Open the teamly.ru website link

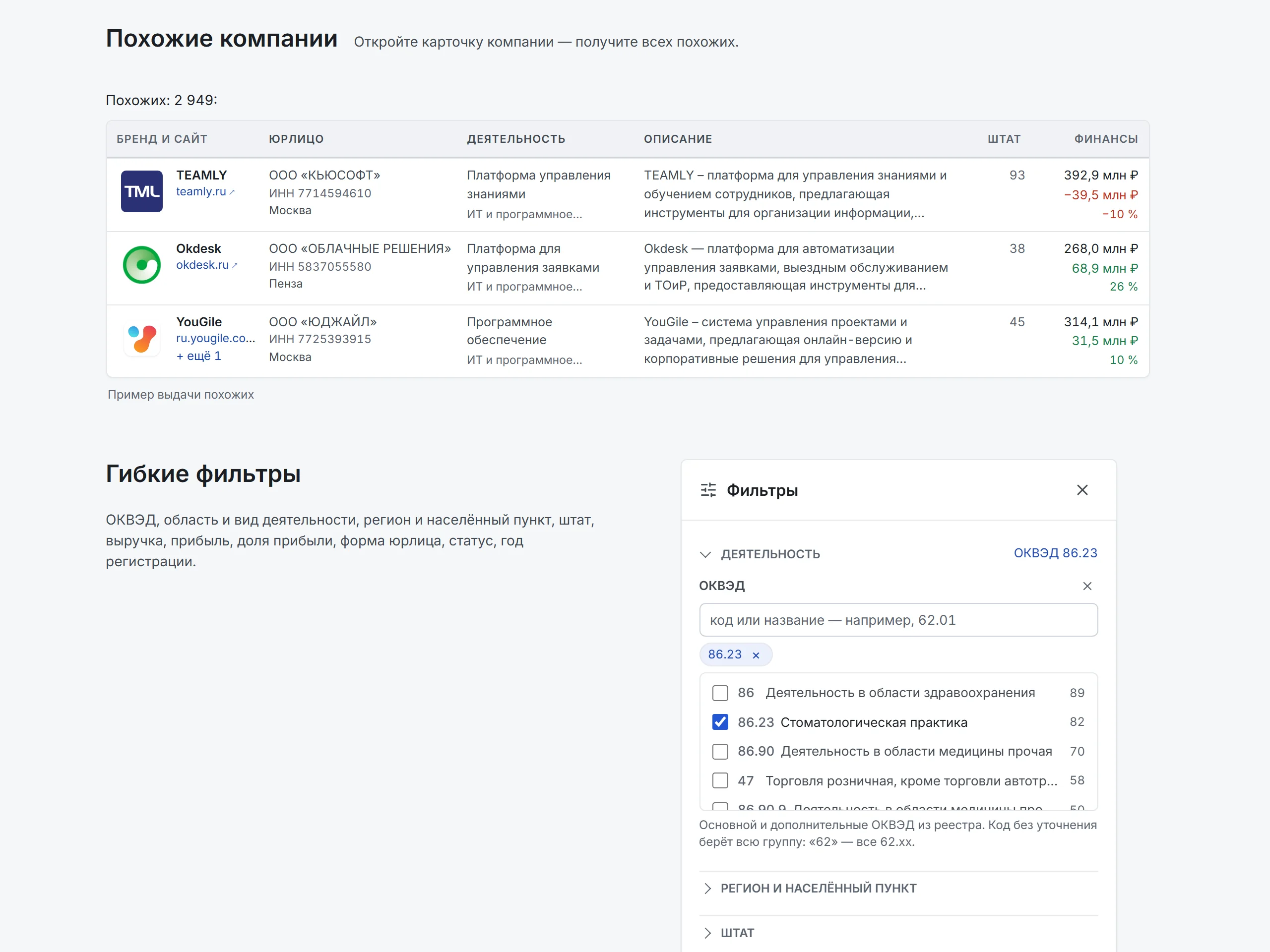(205, 192)
